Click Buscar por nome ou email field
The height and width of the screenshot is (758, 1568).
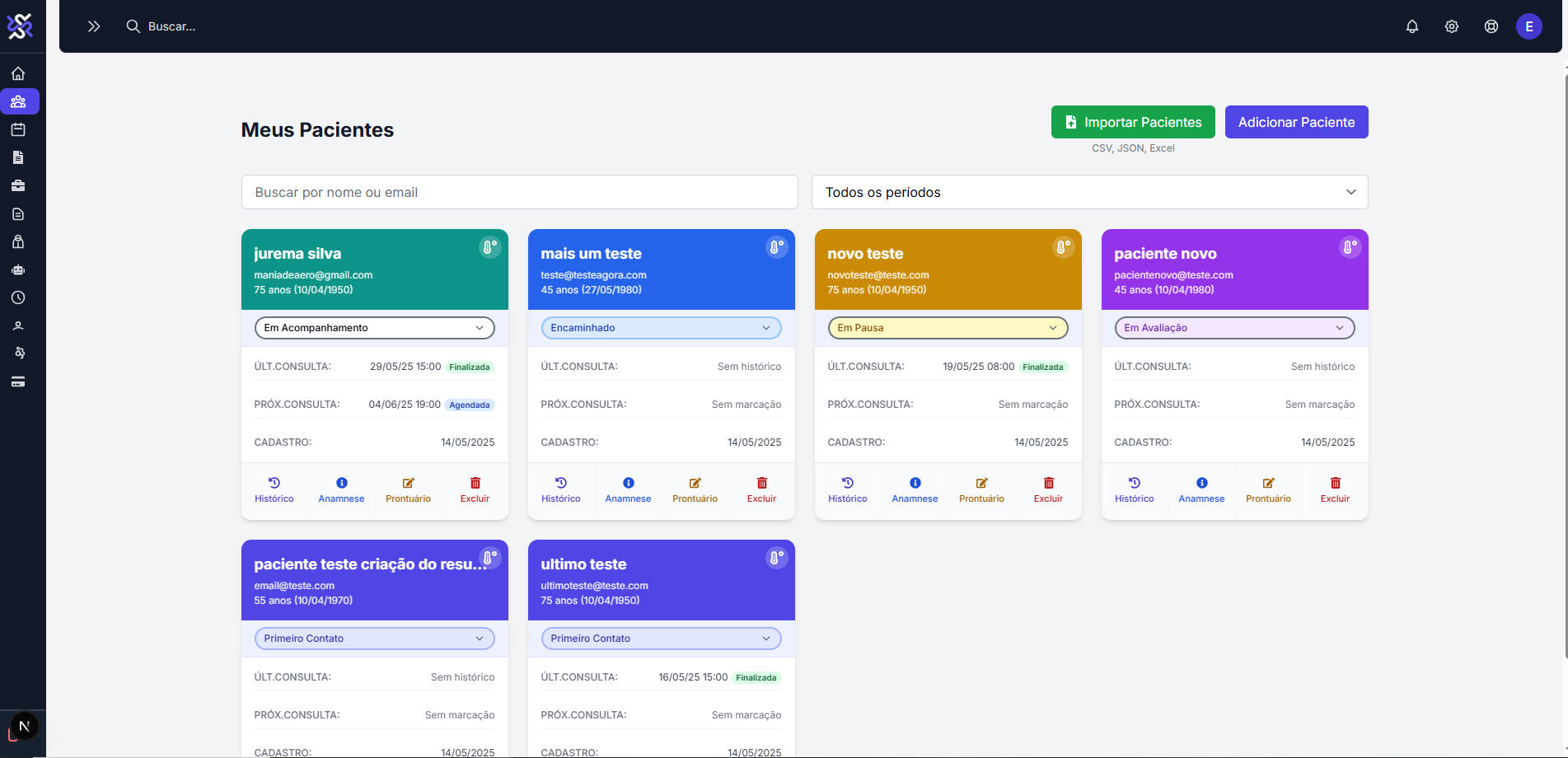[520, 192]
